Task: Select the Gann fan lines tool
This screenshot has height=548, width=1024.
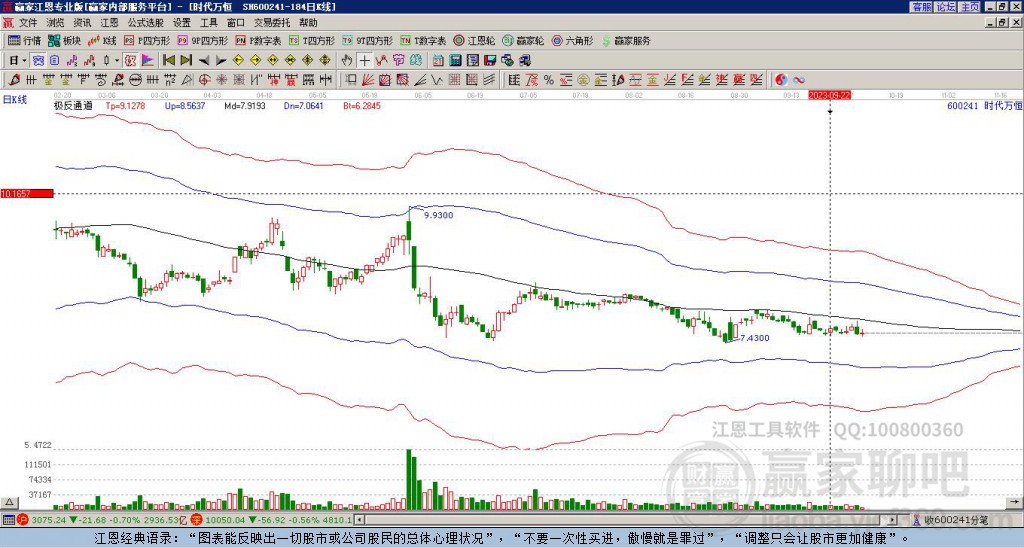Action: (368, 80)
